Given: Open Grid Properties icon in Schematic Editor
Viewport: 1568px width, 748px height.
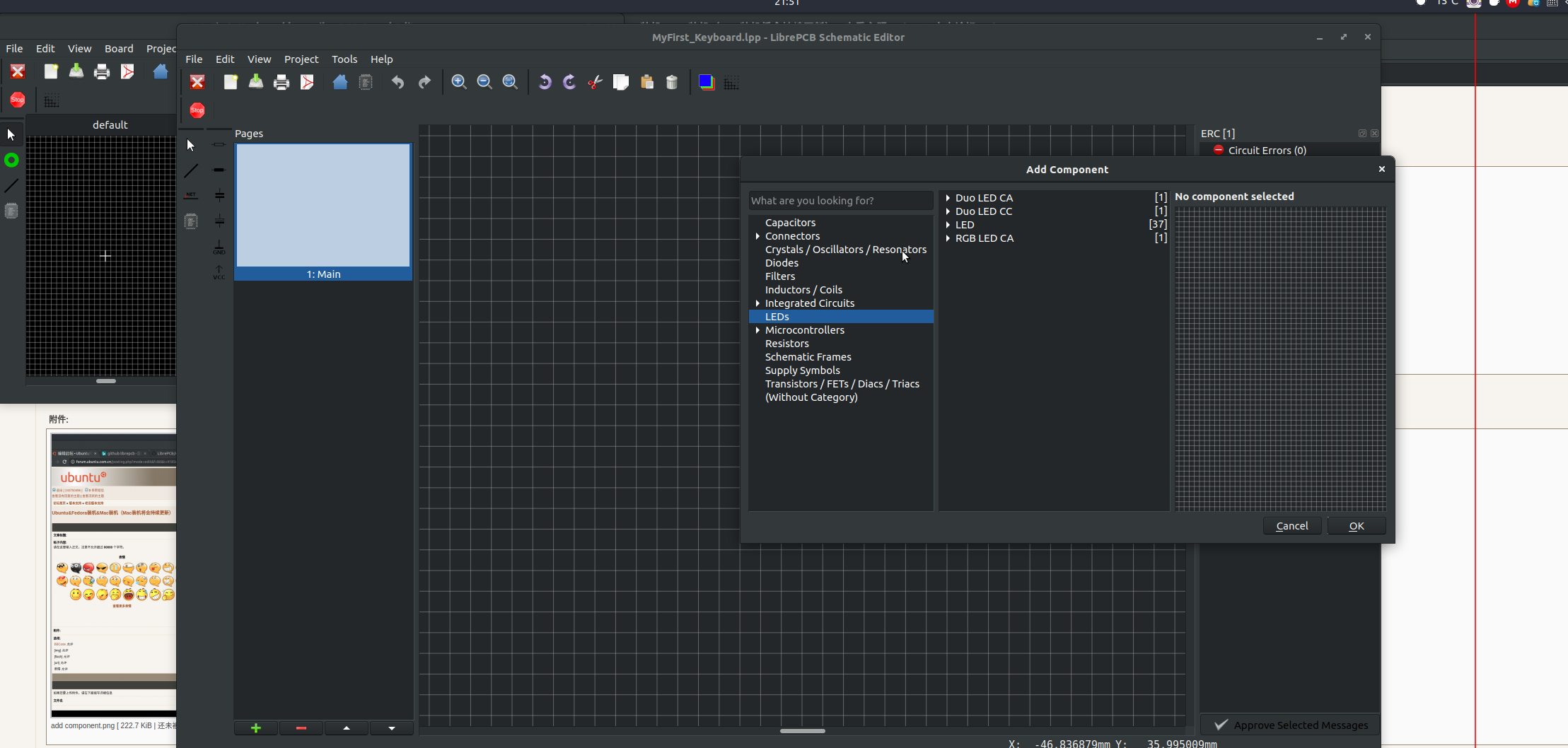Looking at the screenshot, I should tap(731, 83).
